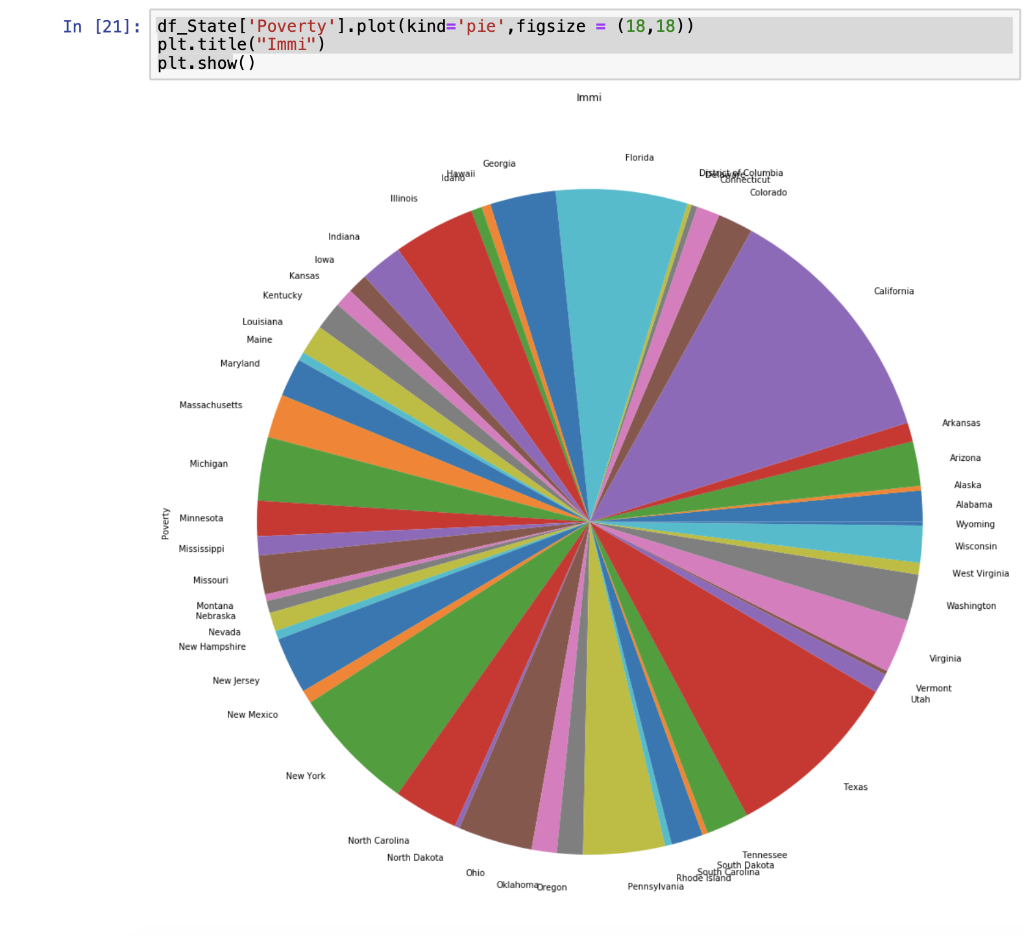Click the Michigan label text

207,463
